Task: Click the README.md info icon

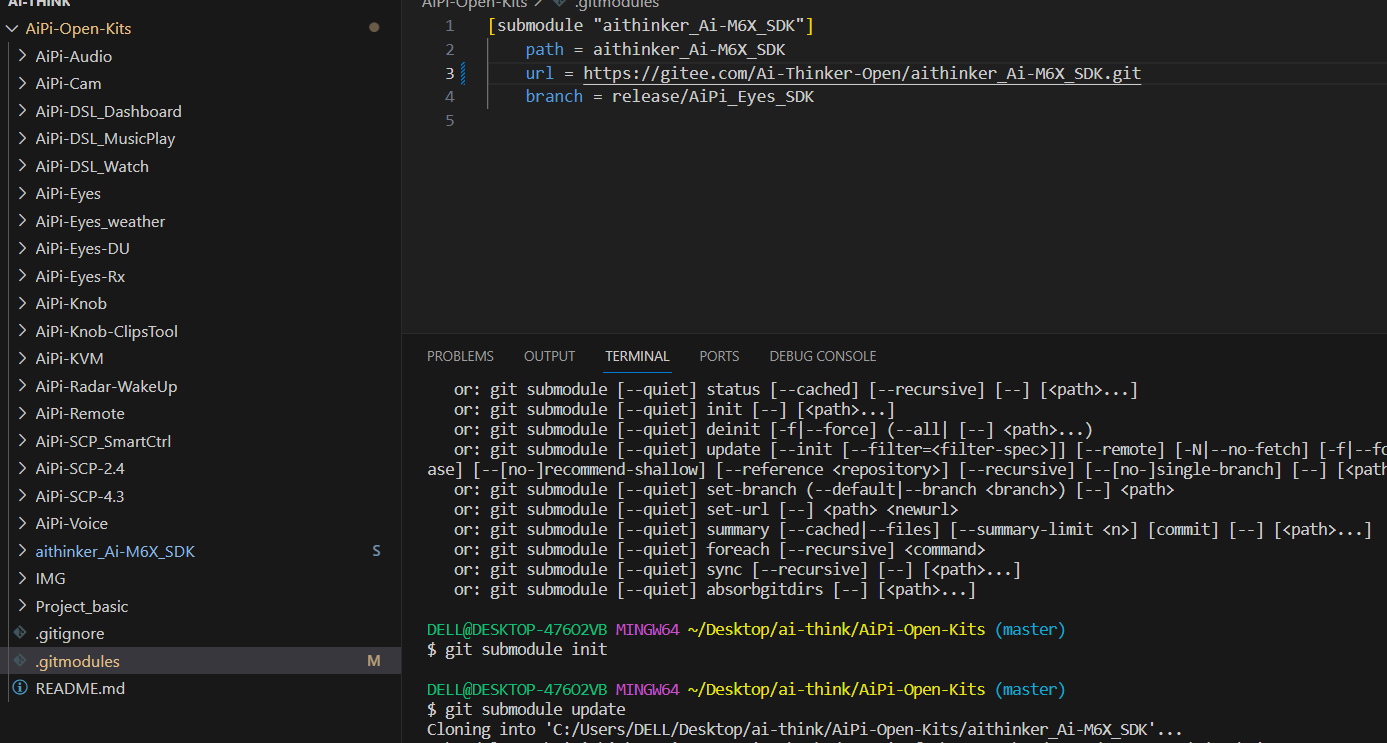Action: coord(19,689)
